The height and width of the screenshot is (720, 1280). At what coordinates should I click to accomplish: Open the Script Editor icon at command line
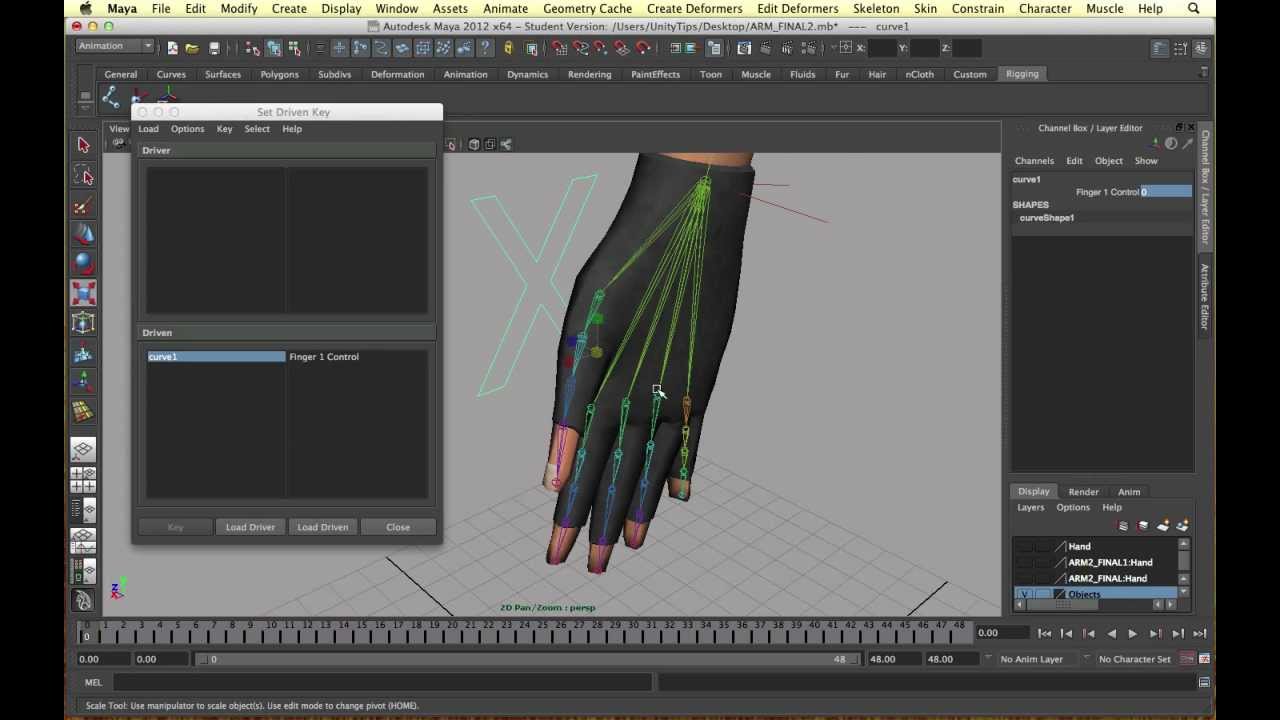[x=1204, y=682]
